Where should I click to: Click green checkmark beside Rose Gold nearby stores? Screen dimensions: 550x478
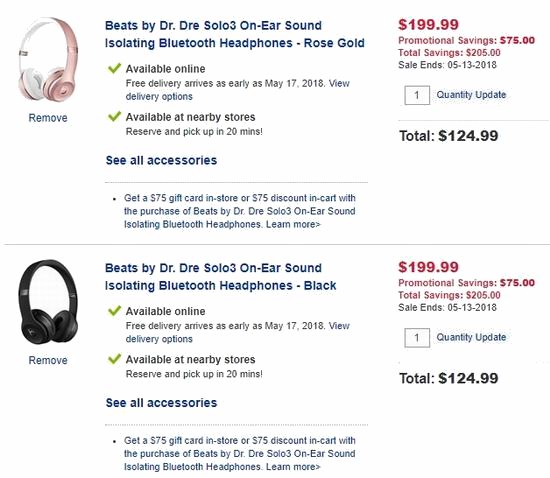tap(114, 116)
